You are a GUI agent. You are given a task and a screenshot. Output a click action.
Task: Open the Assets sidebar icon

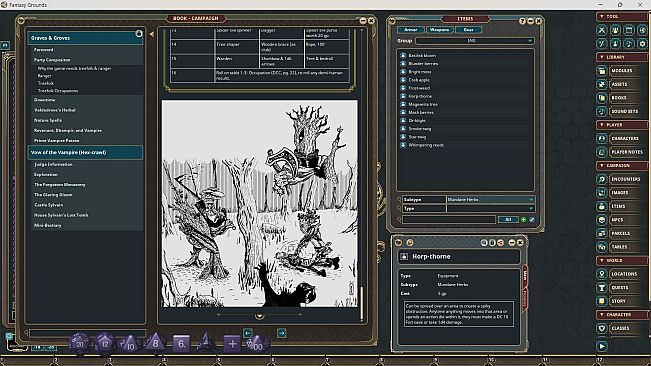(602, 84)
